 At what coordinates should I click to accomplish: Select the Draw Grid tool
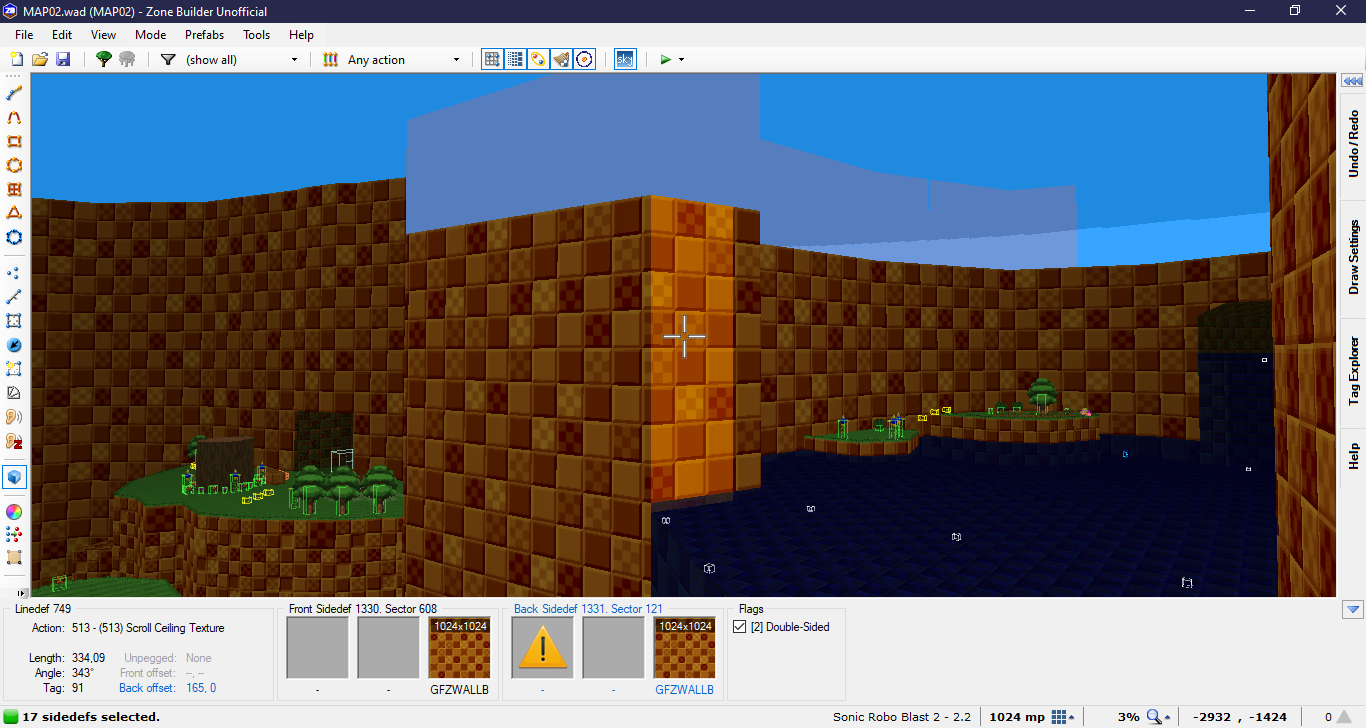click(14, 189)
